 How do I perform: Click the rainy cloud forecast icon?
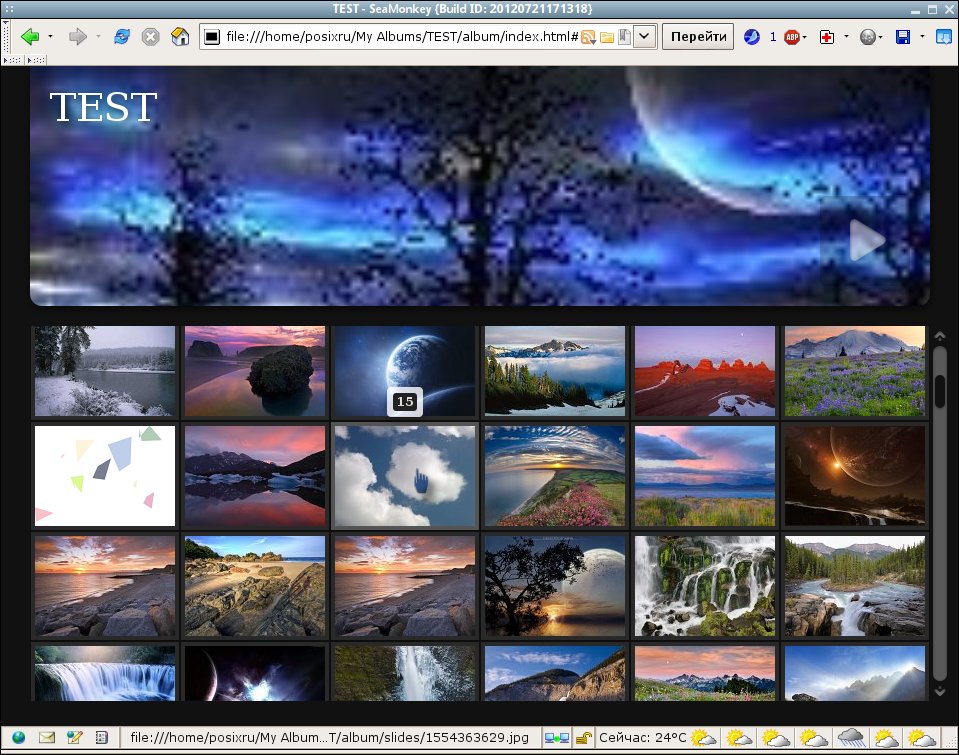(851, 738)
